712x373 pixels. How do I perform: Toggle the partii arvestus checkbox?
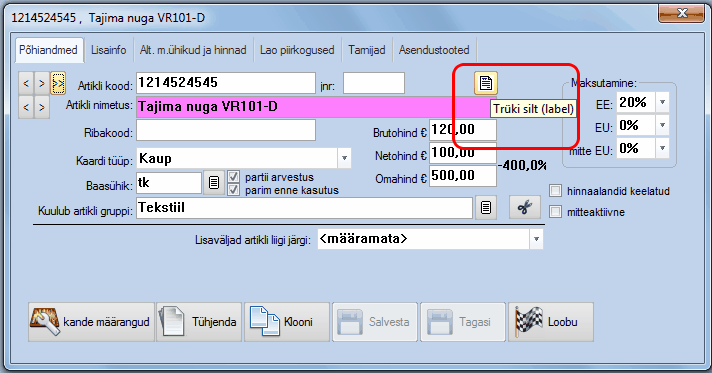[x=233, y=176]
